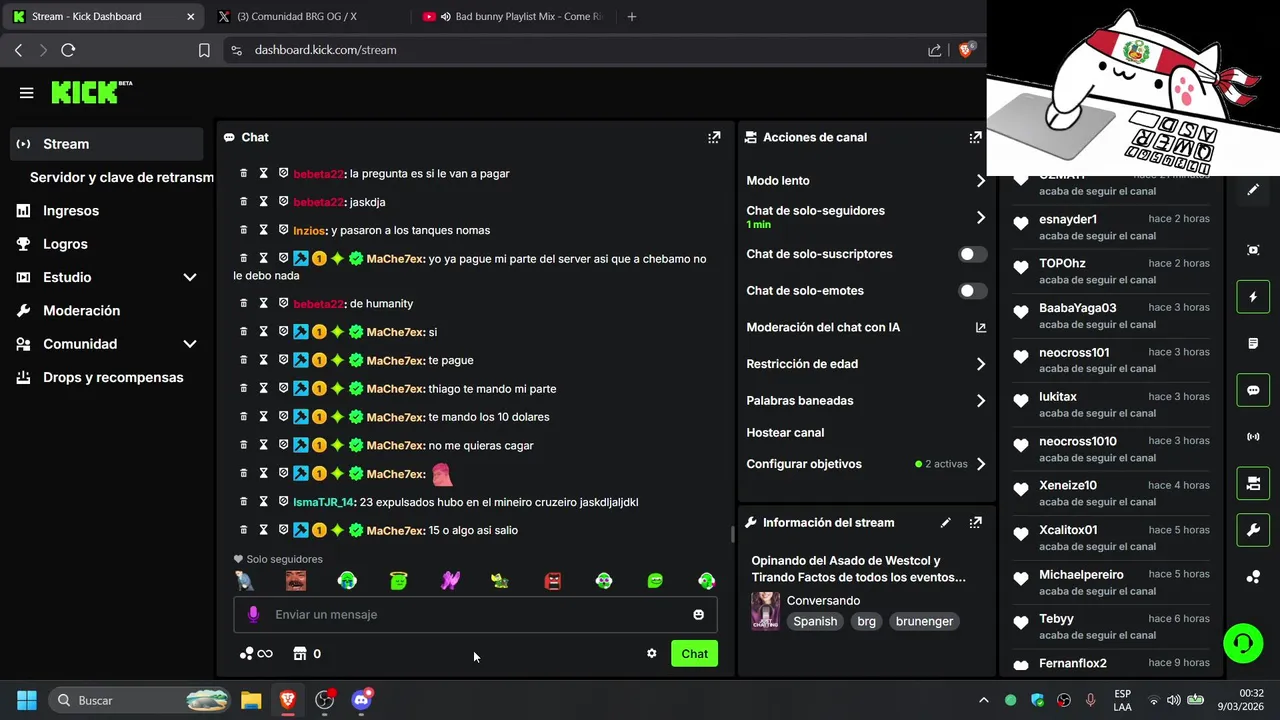Open the green headset support button
The width and height of the screenshot is (1280, 720).
[x=1243, y=643]
